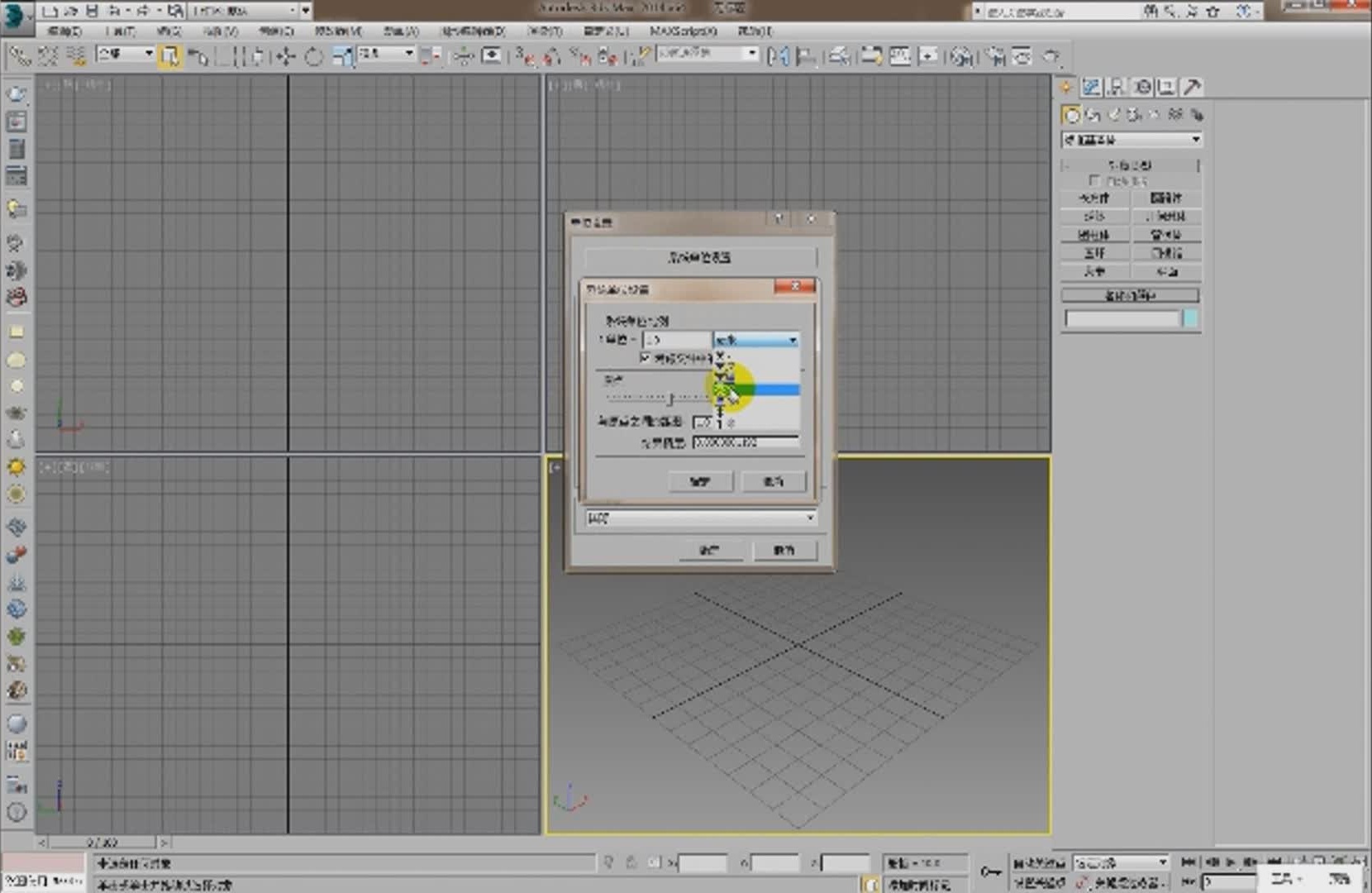
Task: Click the Use Pivot Point Center icon
Action: pyautogui.click(x=431, y=56)
